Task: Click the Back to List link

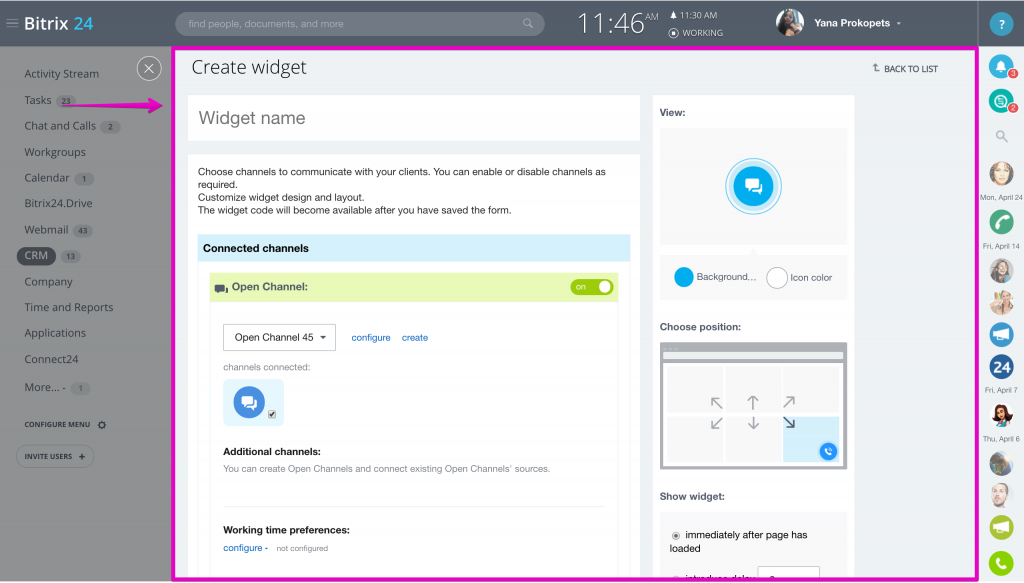Action: pos(905,69)
